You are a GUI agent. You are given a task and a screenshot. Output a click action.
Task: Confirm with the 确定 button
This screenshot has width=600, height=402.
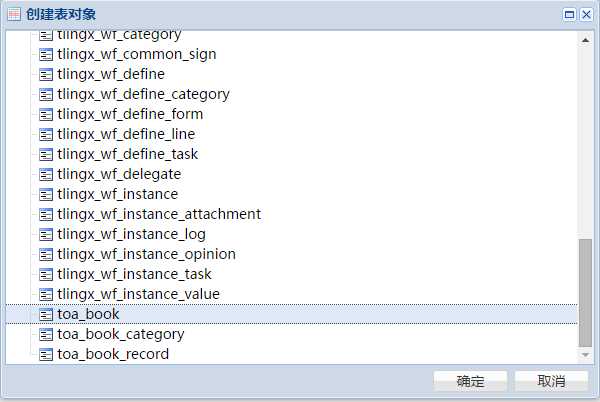click(470, 381)
